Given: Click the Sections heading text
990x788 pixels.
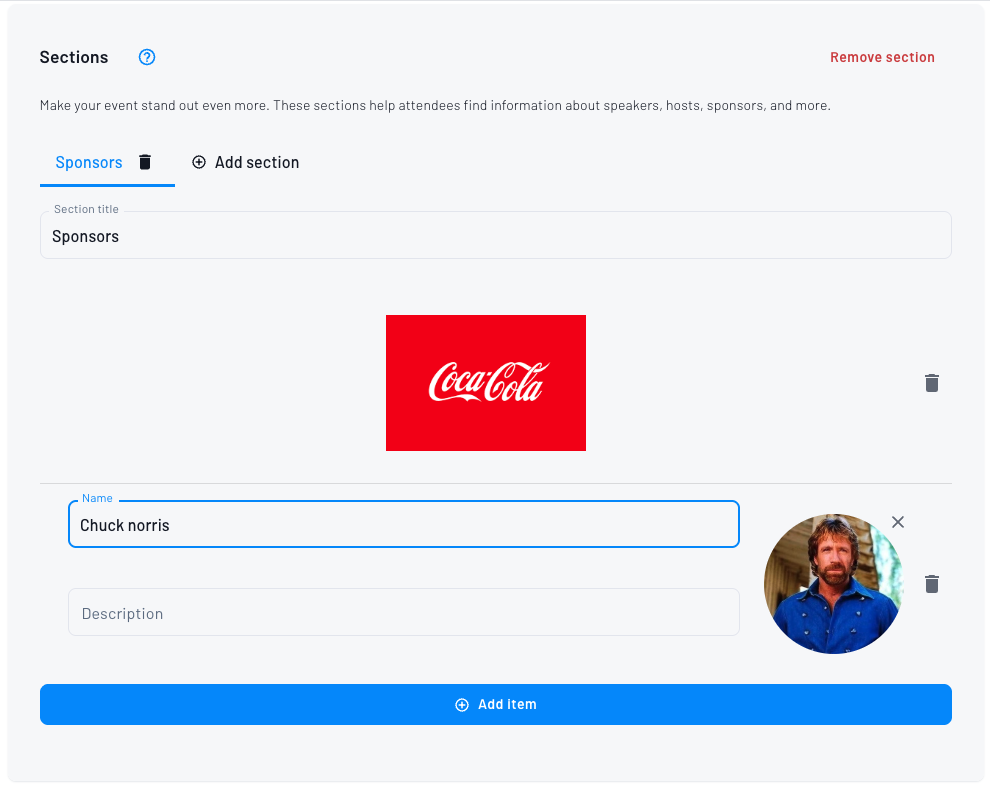Looking at the screenshot, I should point(74,57).
